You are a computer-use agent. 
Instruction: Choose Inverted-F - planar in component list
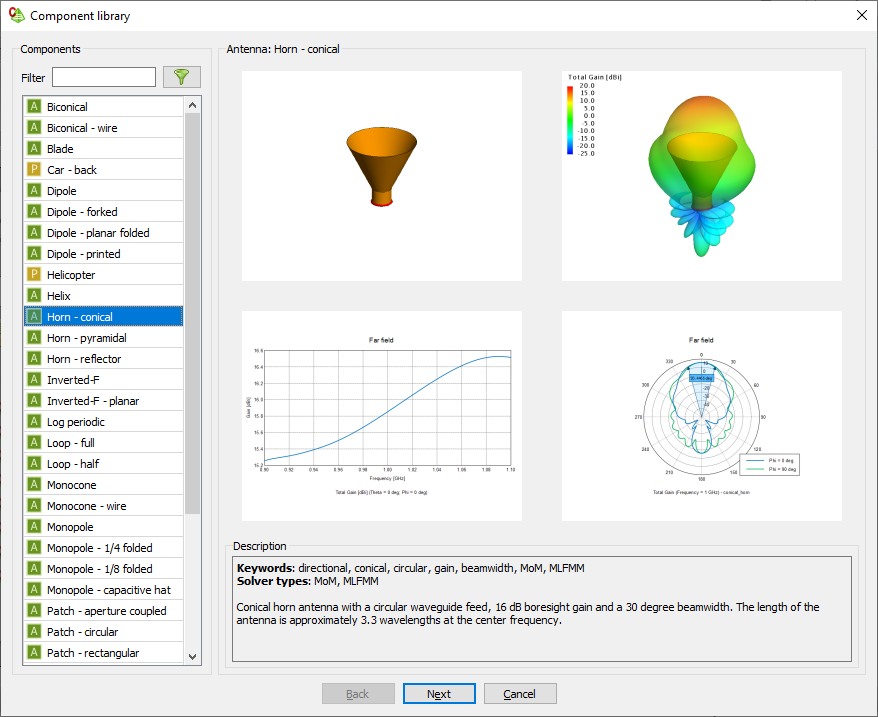coord(93,401)
